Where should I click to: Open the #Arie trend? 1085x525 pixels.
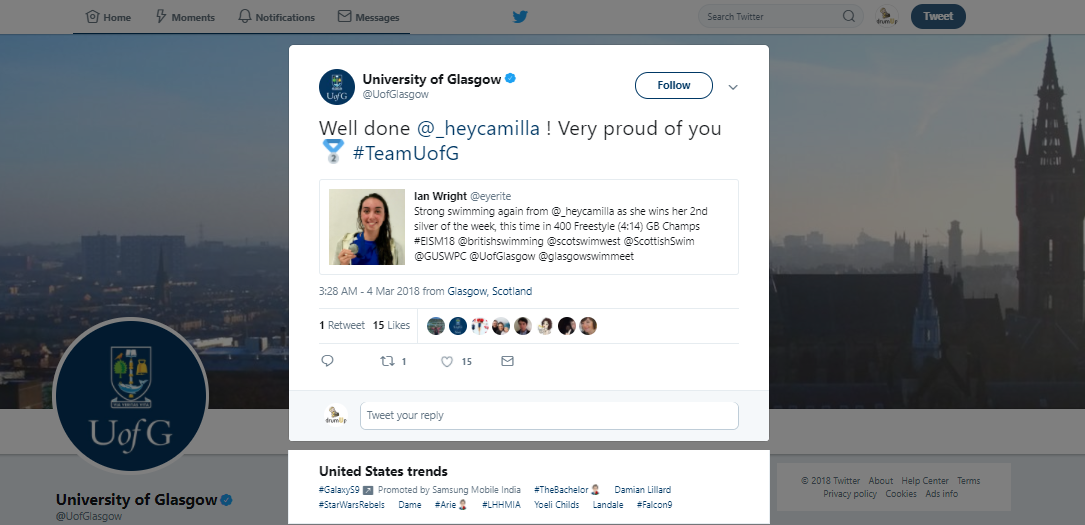pyautogui.click(x=446, y=505)
